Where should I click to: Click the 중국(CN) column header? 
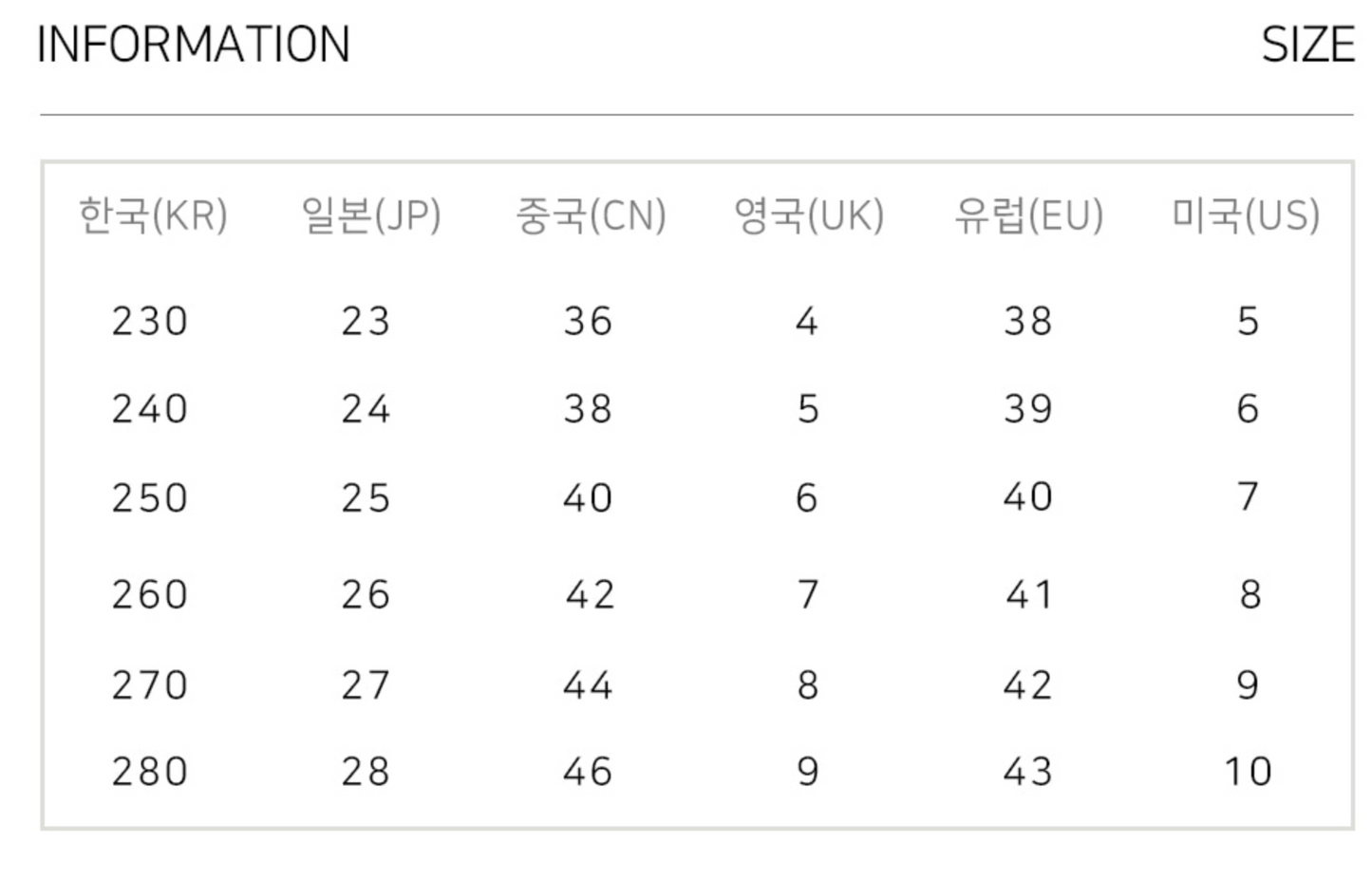pyautogui.click(x=591, y=215)
